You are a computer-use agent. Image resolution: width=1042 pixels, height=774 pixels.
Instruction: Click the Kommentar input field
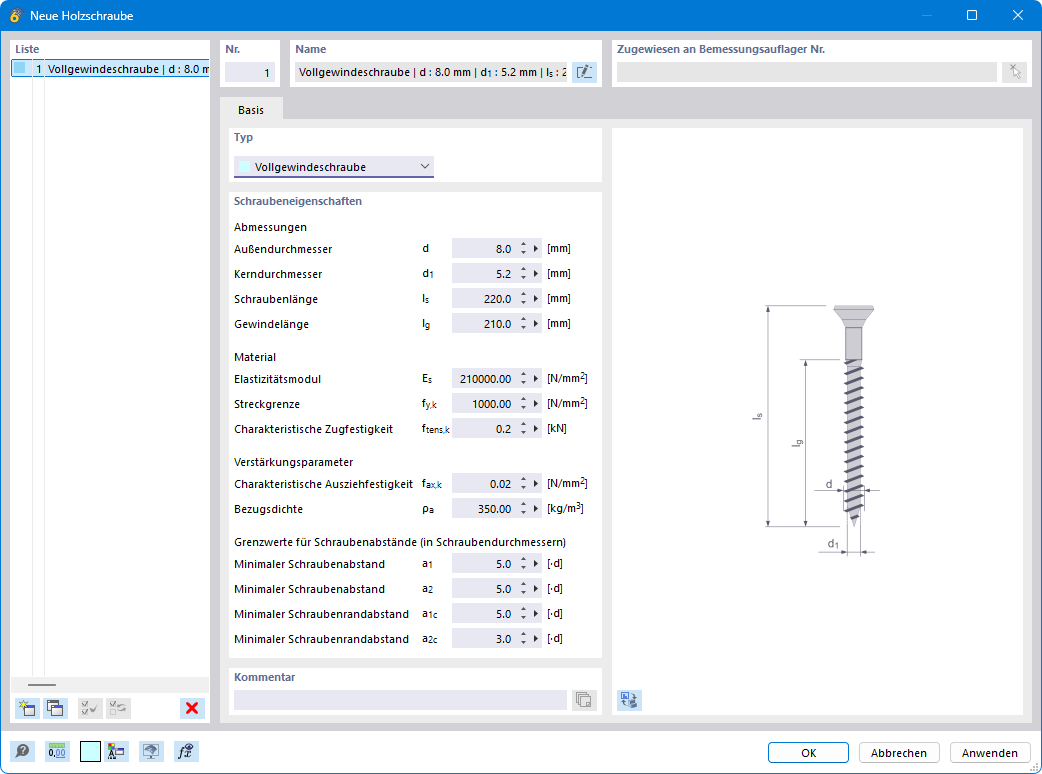pyautogui.click(x=400, y=700)
